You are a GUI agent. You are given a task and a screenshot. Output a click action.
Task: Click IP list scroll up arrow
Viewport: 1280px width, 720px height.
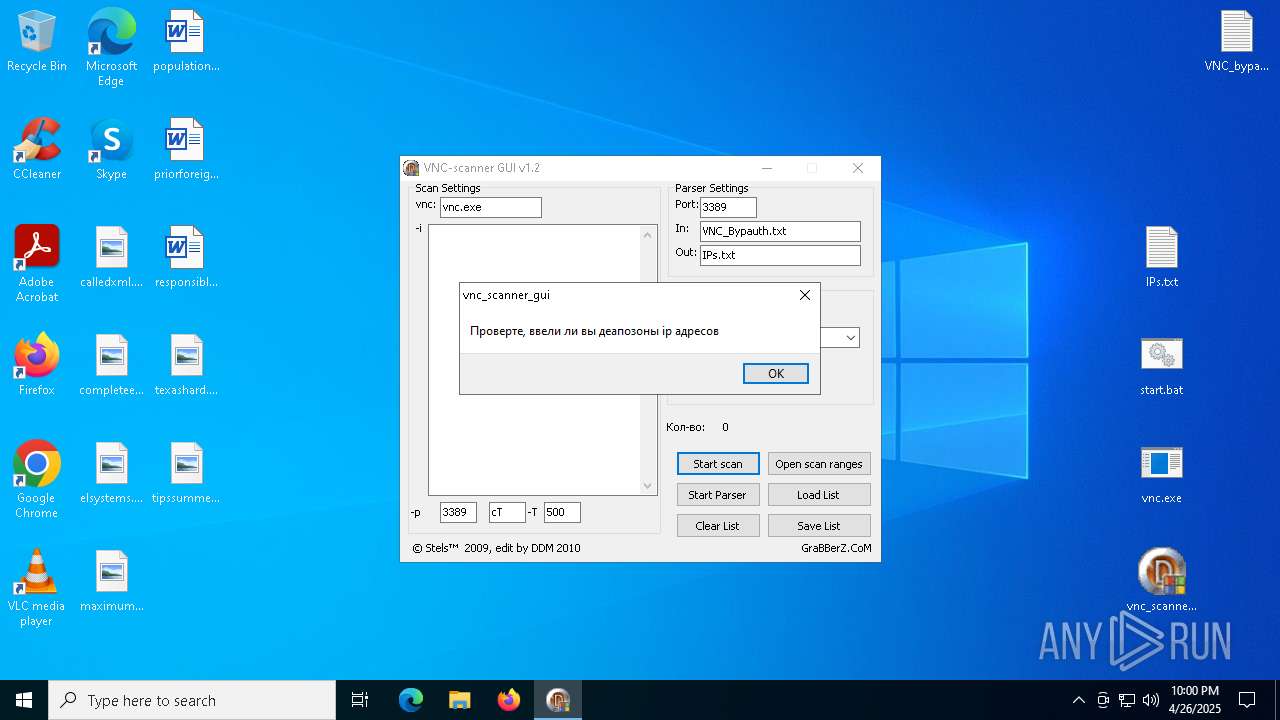pos(647,235)
